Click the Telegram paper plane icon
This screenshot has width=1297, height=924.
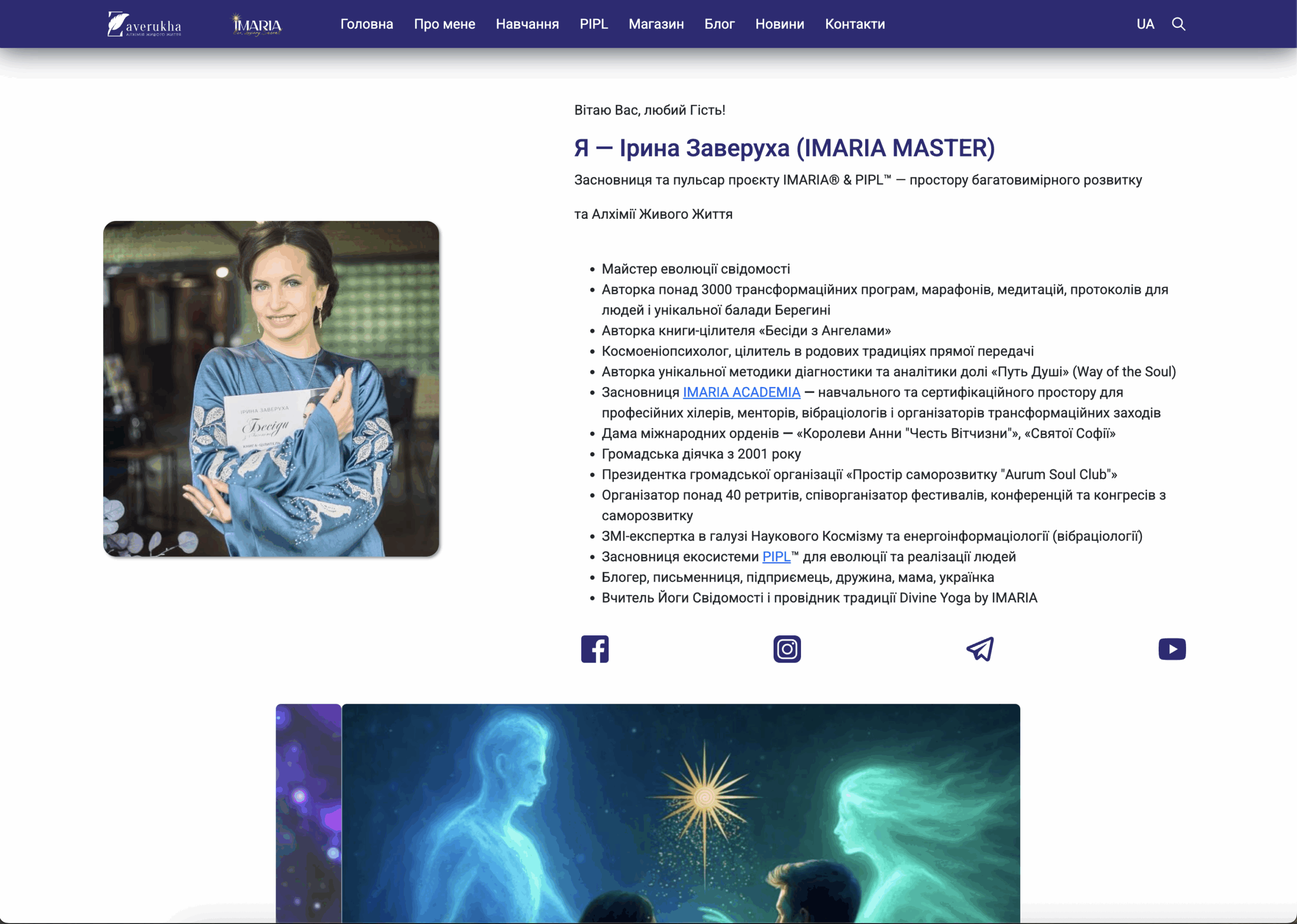(979, 648)
